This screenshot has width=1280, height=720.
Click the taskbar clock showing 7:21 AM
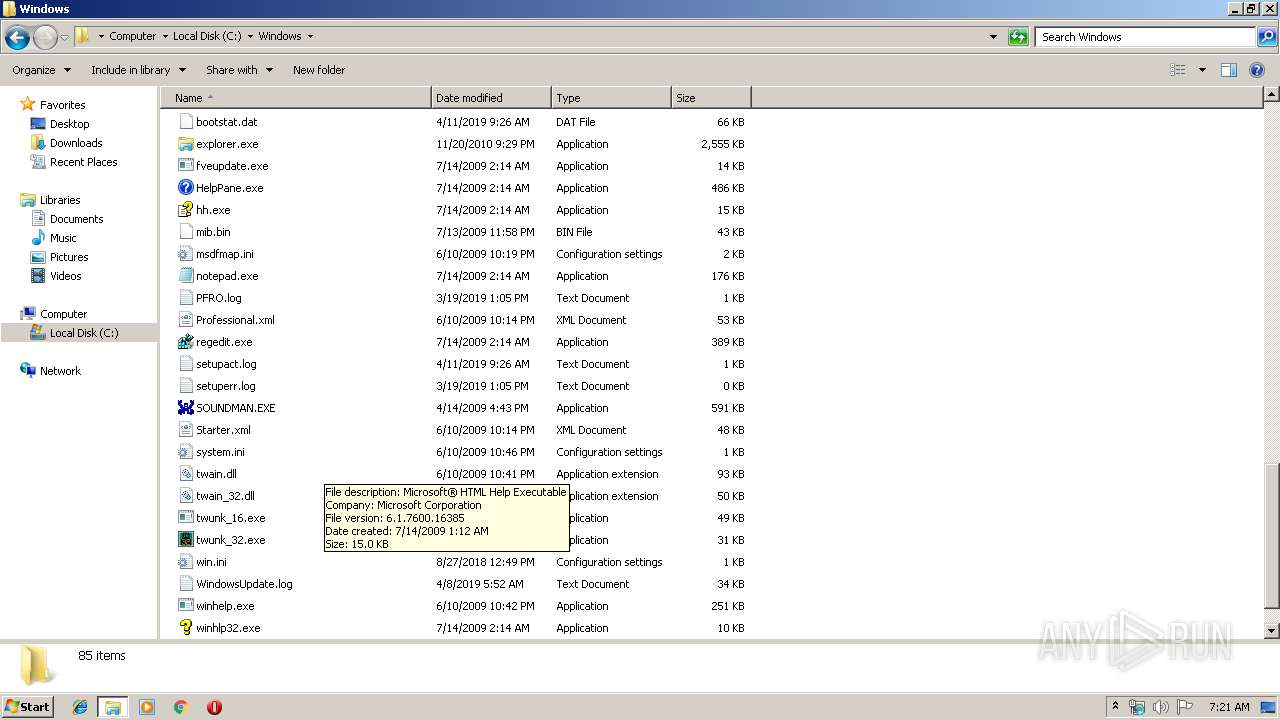tap(1228, 707)
